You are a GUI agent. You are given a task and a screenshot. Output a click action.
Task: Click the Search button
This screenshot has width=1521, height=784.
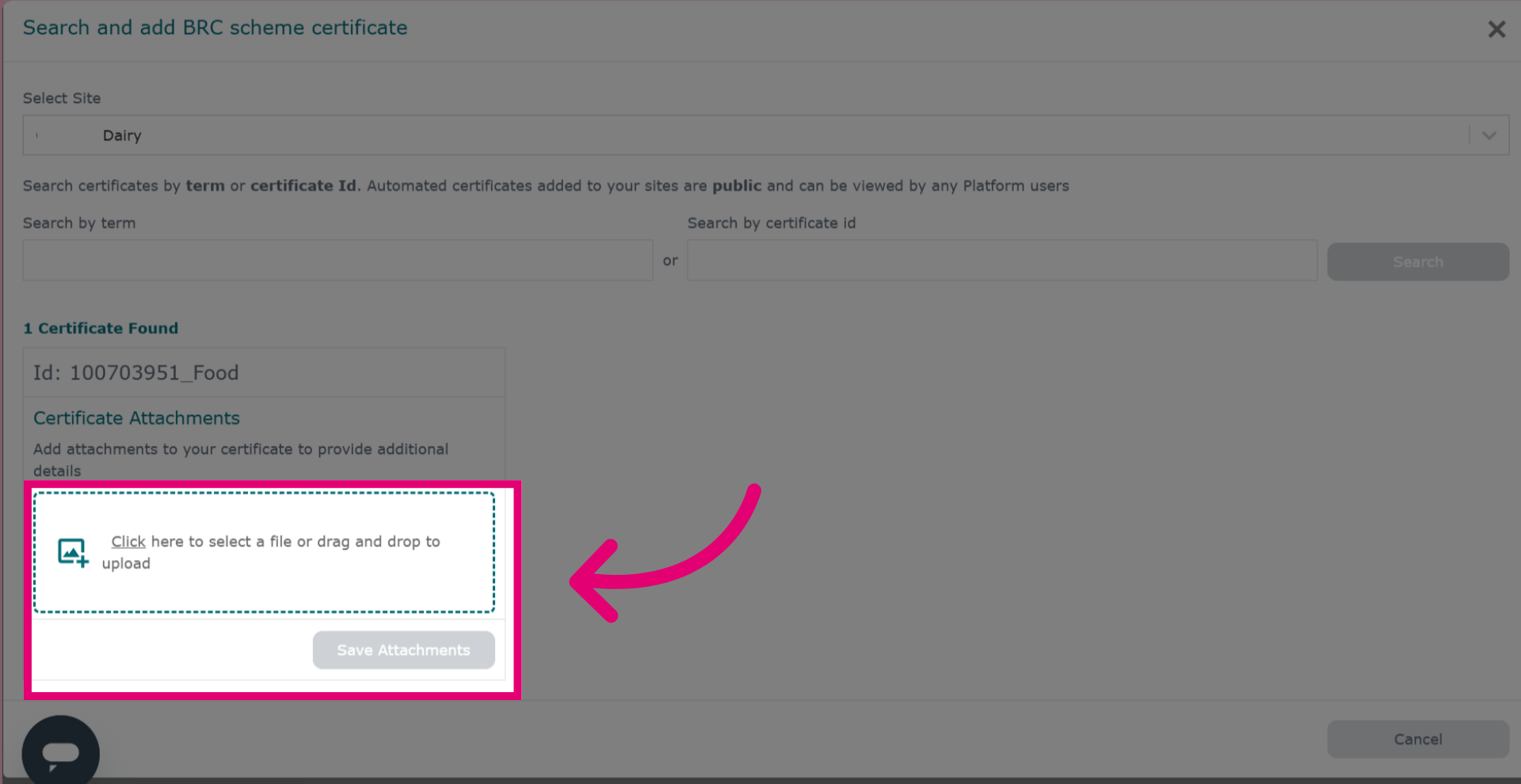click(x=1418, y=262)
